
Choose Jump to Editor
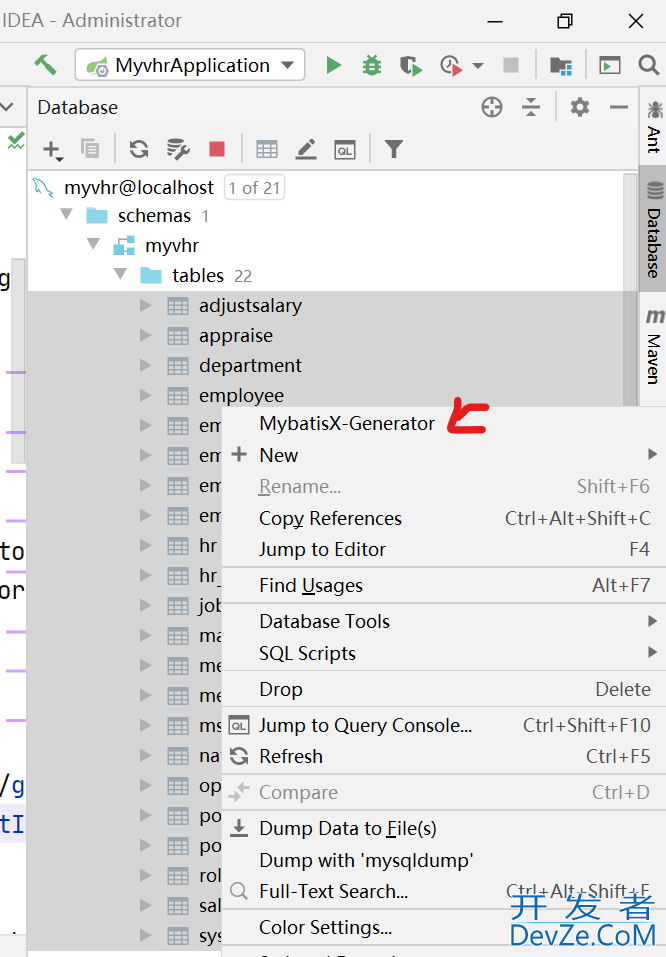pos(444,549)
